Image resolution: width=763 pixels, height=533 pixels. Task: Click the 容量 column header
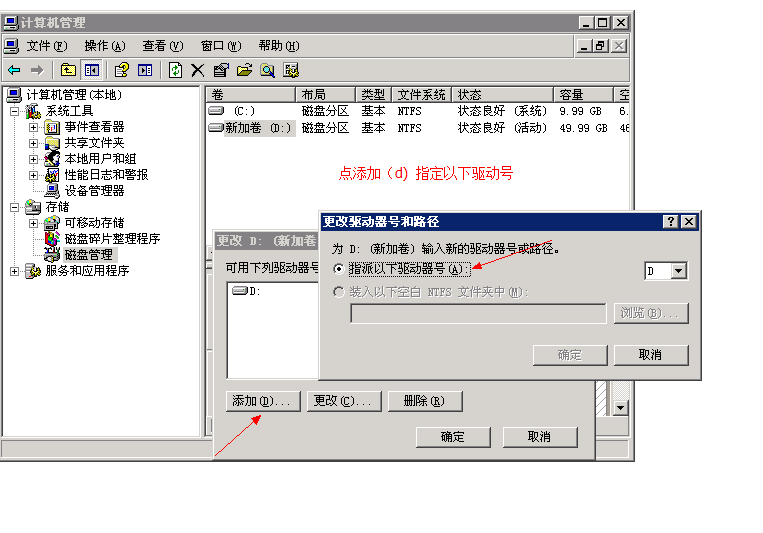tap(583, 94)
